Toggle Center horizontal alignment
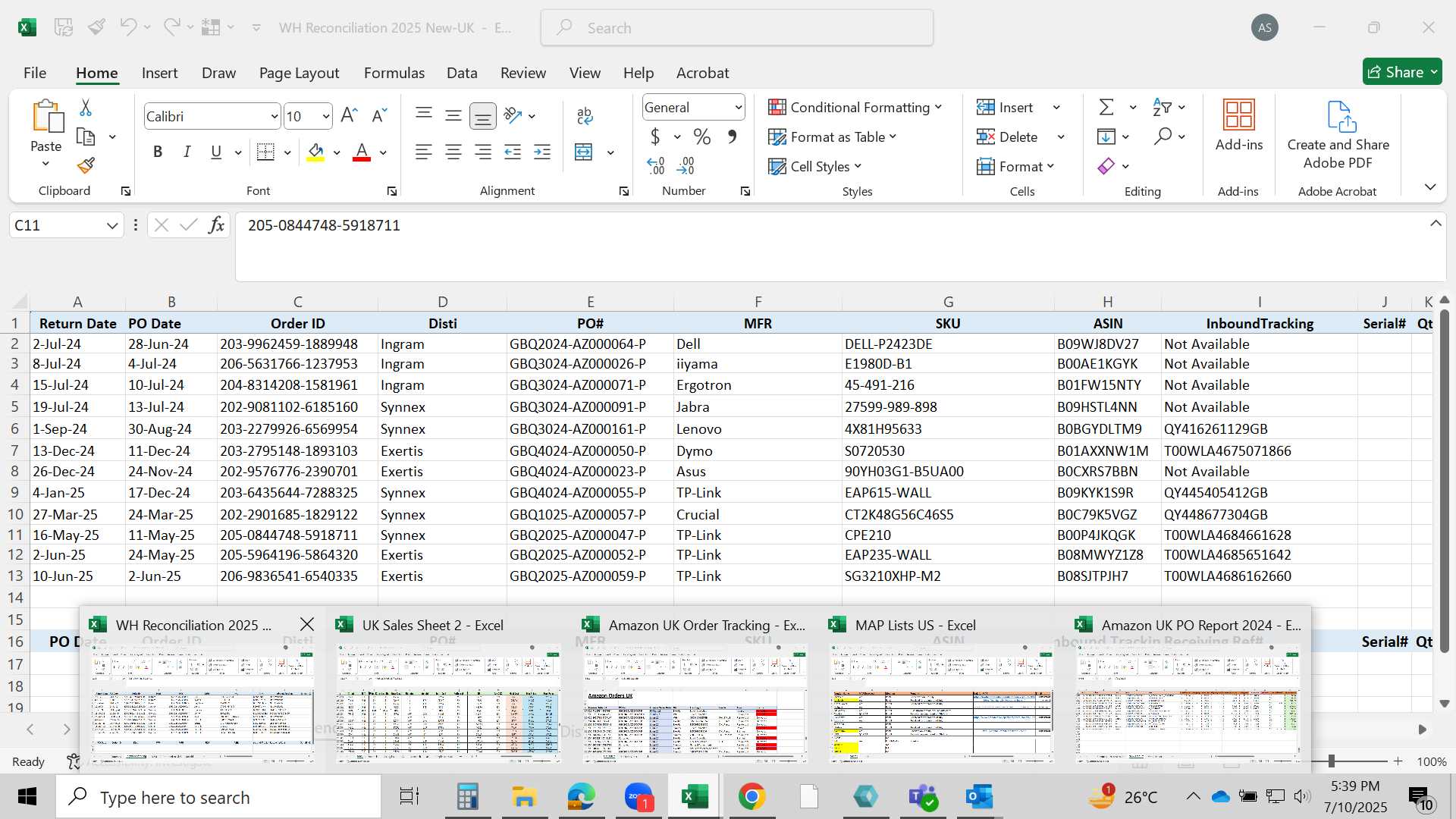Viewport: 1456px width, 819px height. coord(453,152)
